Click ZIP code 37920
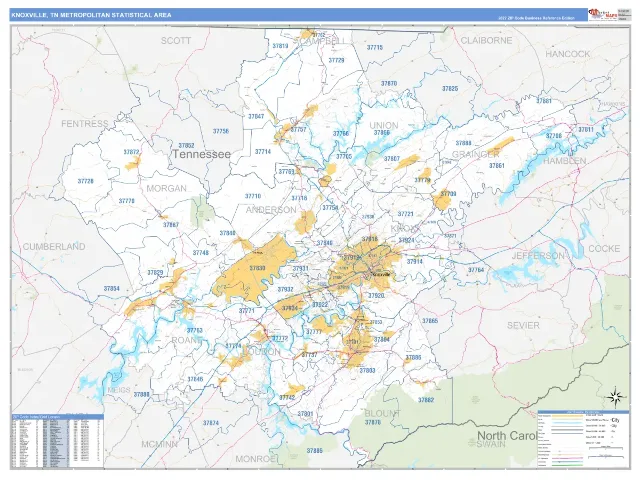Viewport: 640px width, 480px height. [376, 296]
